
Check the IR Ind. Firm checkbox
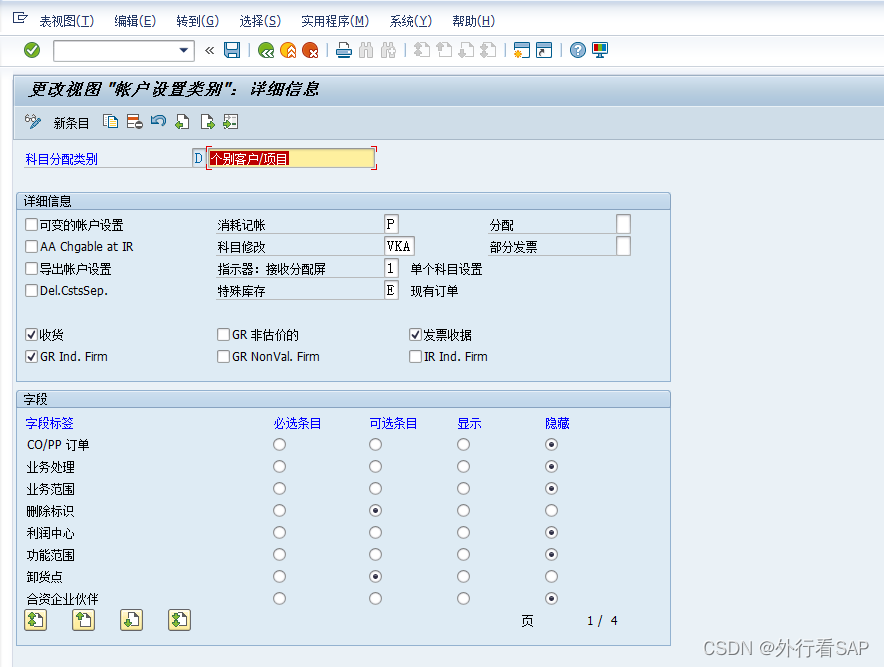[x=416, y=356]
